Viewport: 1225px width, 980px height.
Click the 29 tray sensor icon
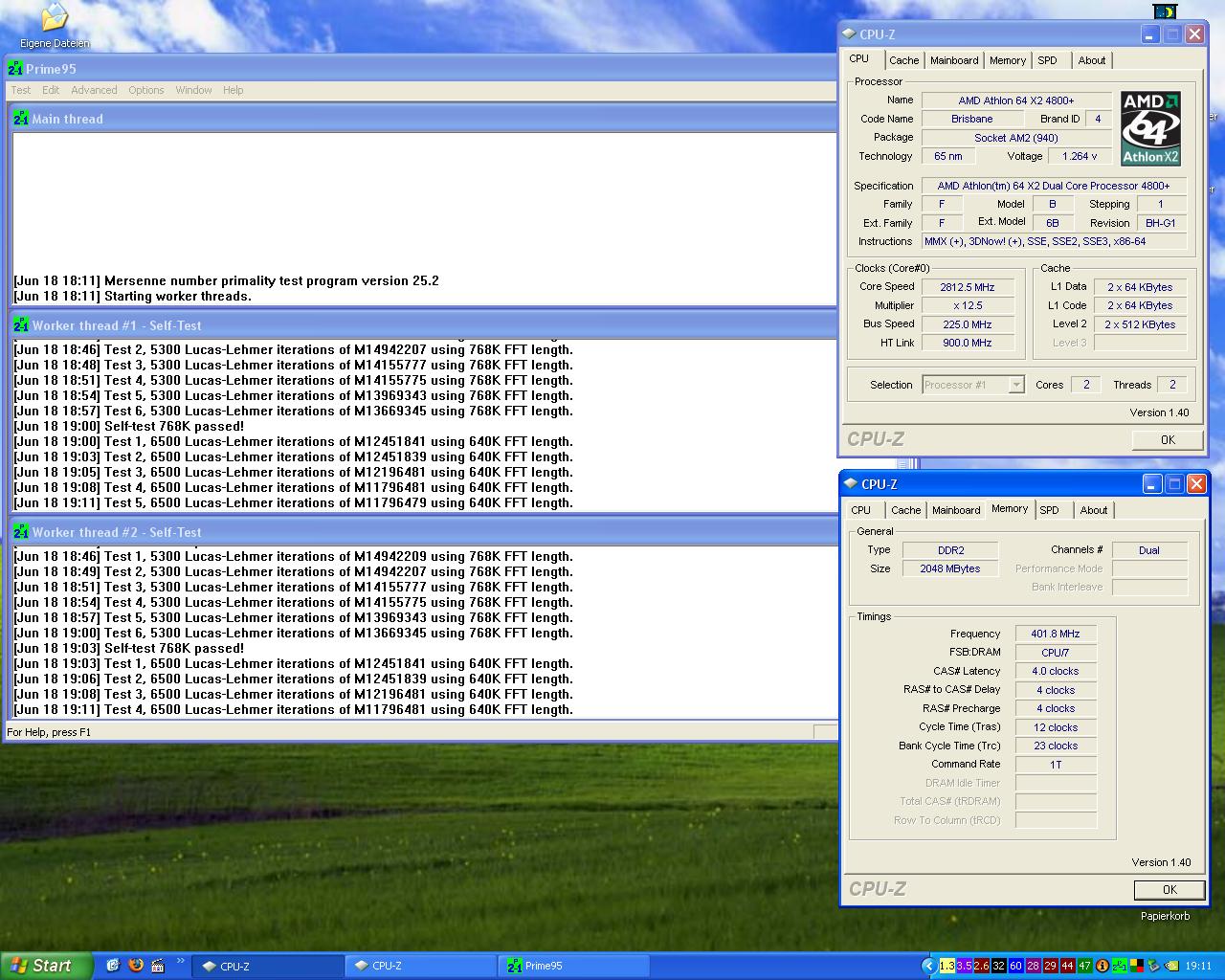click(1051, 966)
